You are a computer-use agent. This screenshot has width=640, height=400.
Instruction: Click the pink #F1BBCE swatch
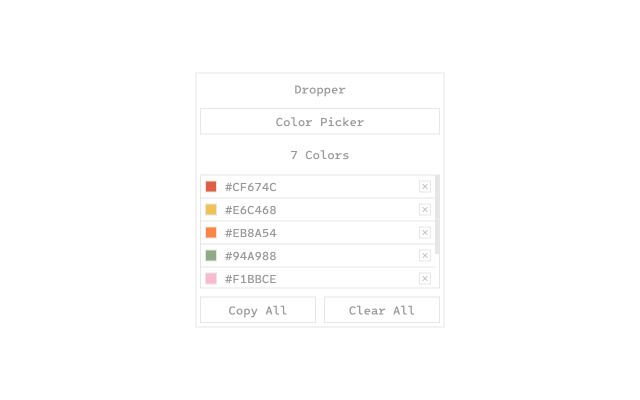[x=211, y=279]
